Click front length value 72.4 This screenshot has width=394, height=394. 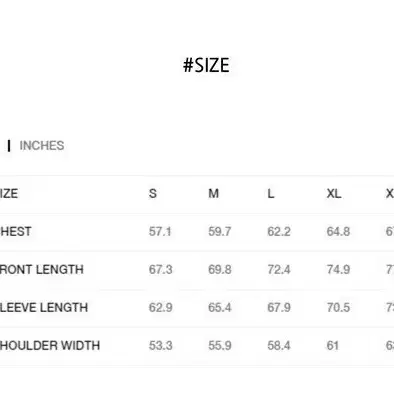pos(279,269)
